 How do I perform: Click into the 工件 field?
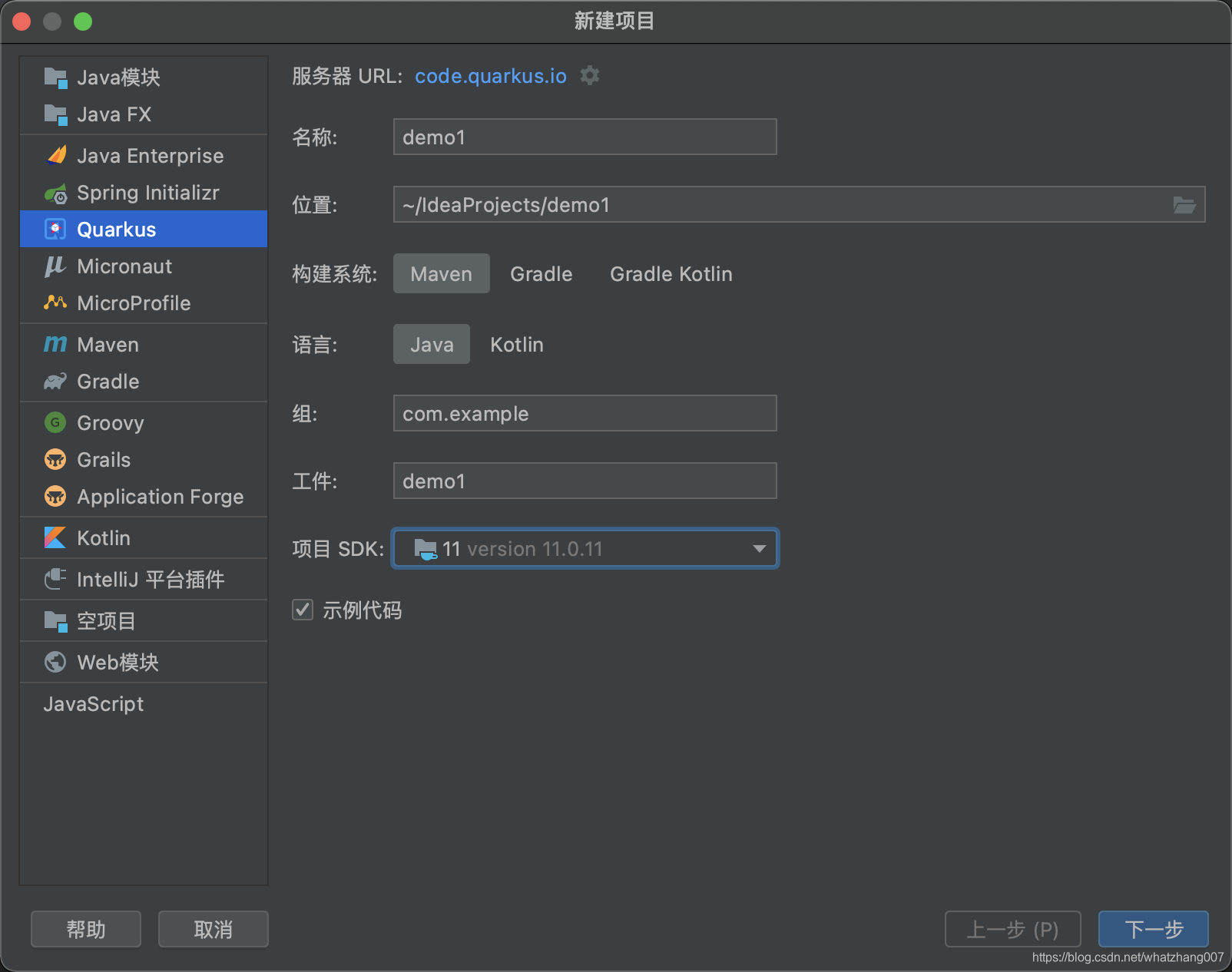(x=585, y=481)
